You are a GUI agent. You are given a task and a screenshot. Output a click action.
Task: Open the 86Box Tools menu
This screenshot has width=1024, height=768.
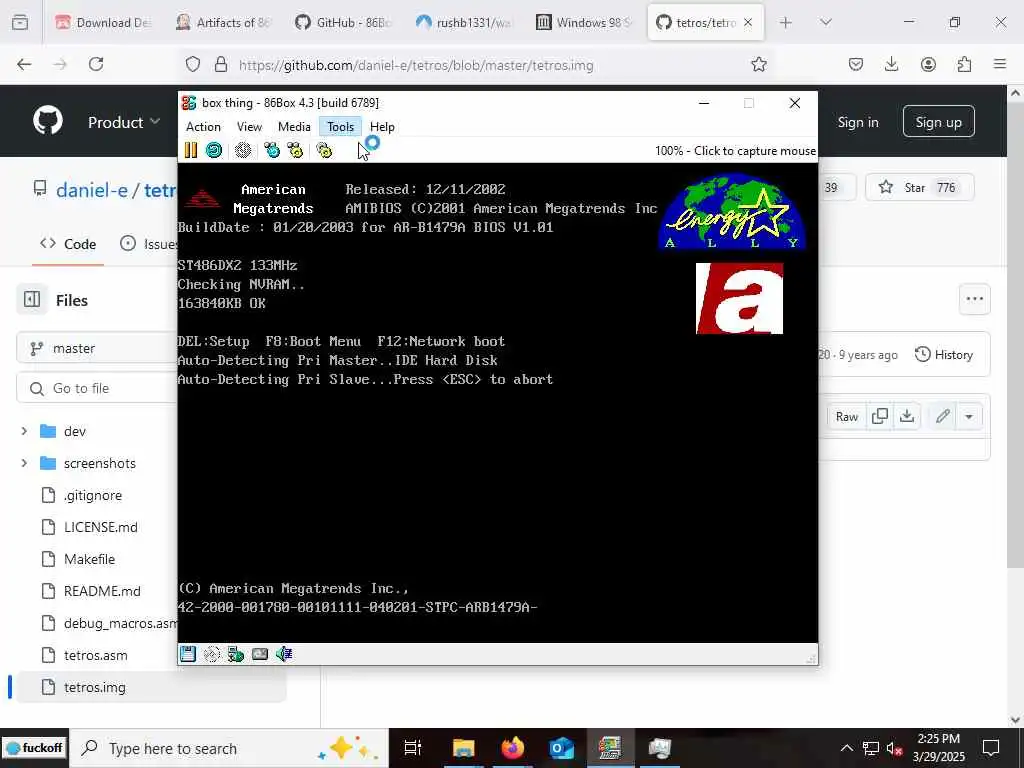click(340, 127)
